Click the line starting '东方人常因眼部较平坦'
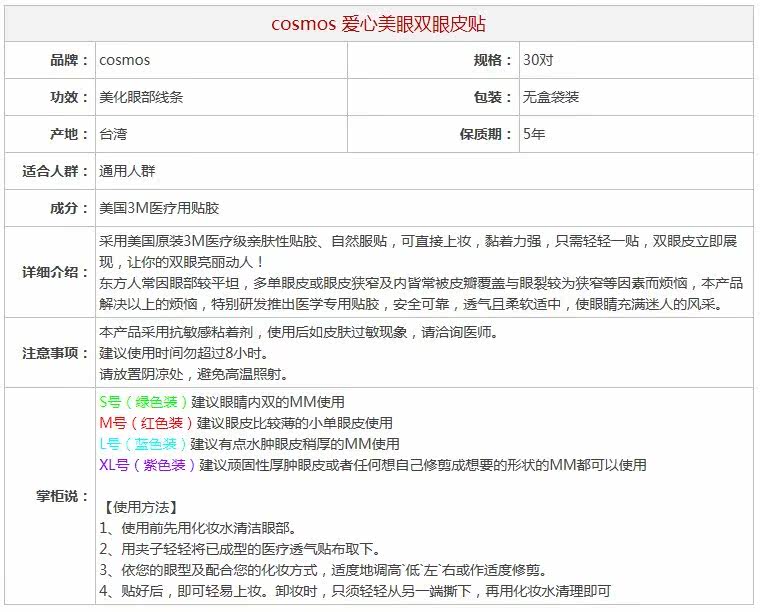760x612 pixels. [x=421, y=283]
